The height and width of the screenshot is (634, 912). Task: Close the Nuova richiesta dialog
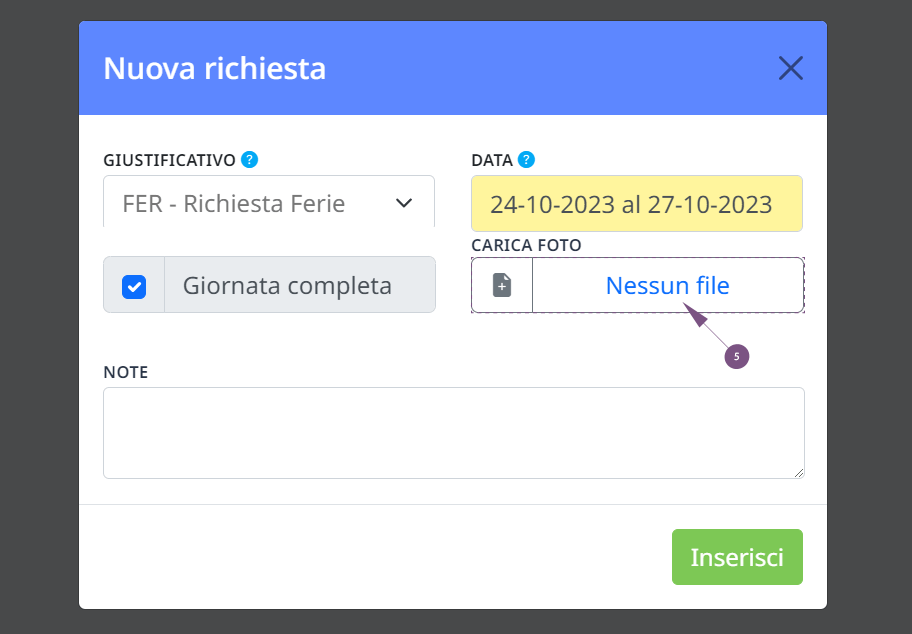point(790,68)
